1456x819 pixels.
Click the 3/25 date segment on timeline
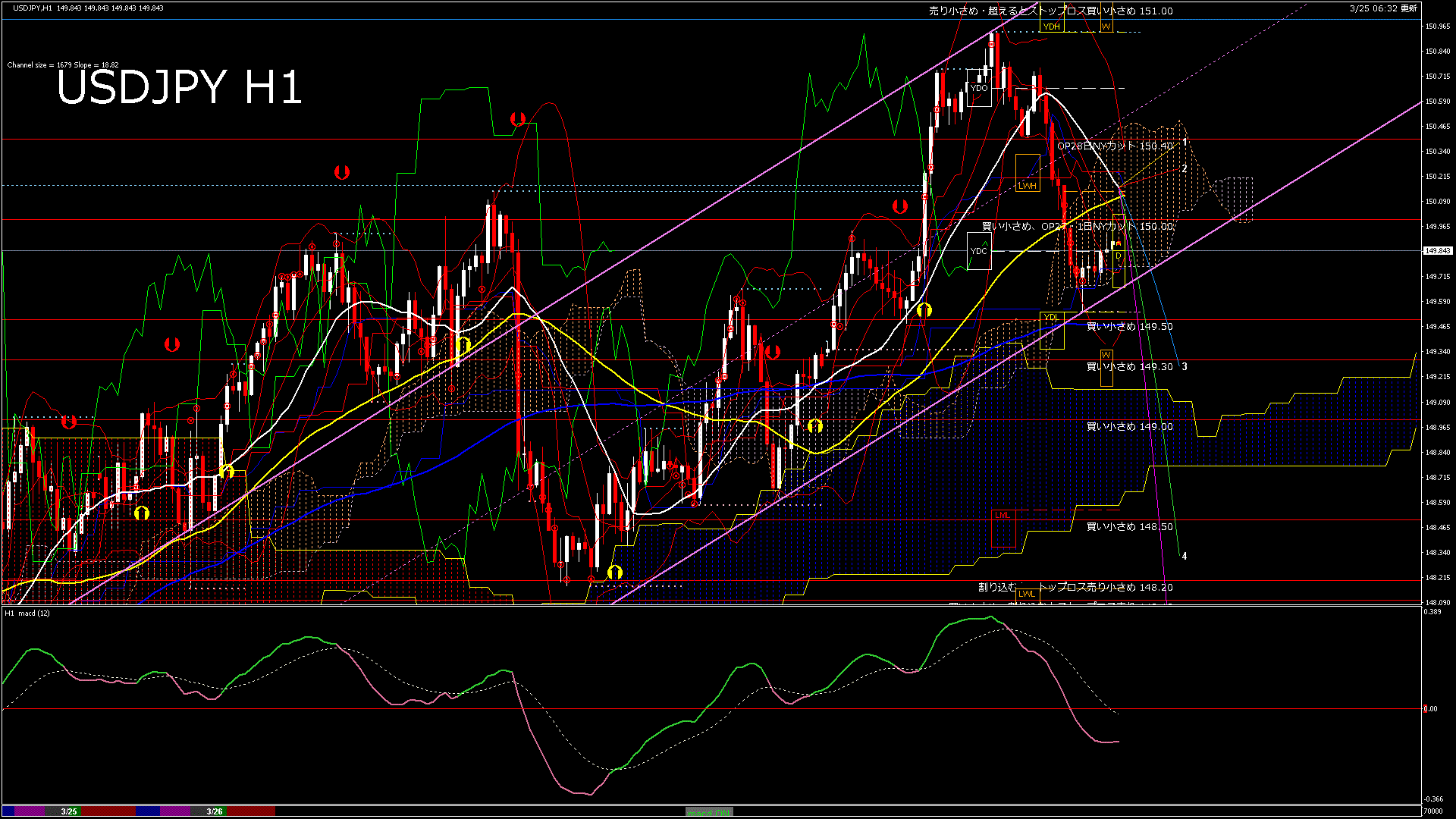69,811
